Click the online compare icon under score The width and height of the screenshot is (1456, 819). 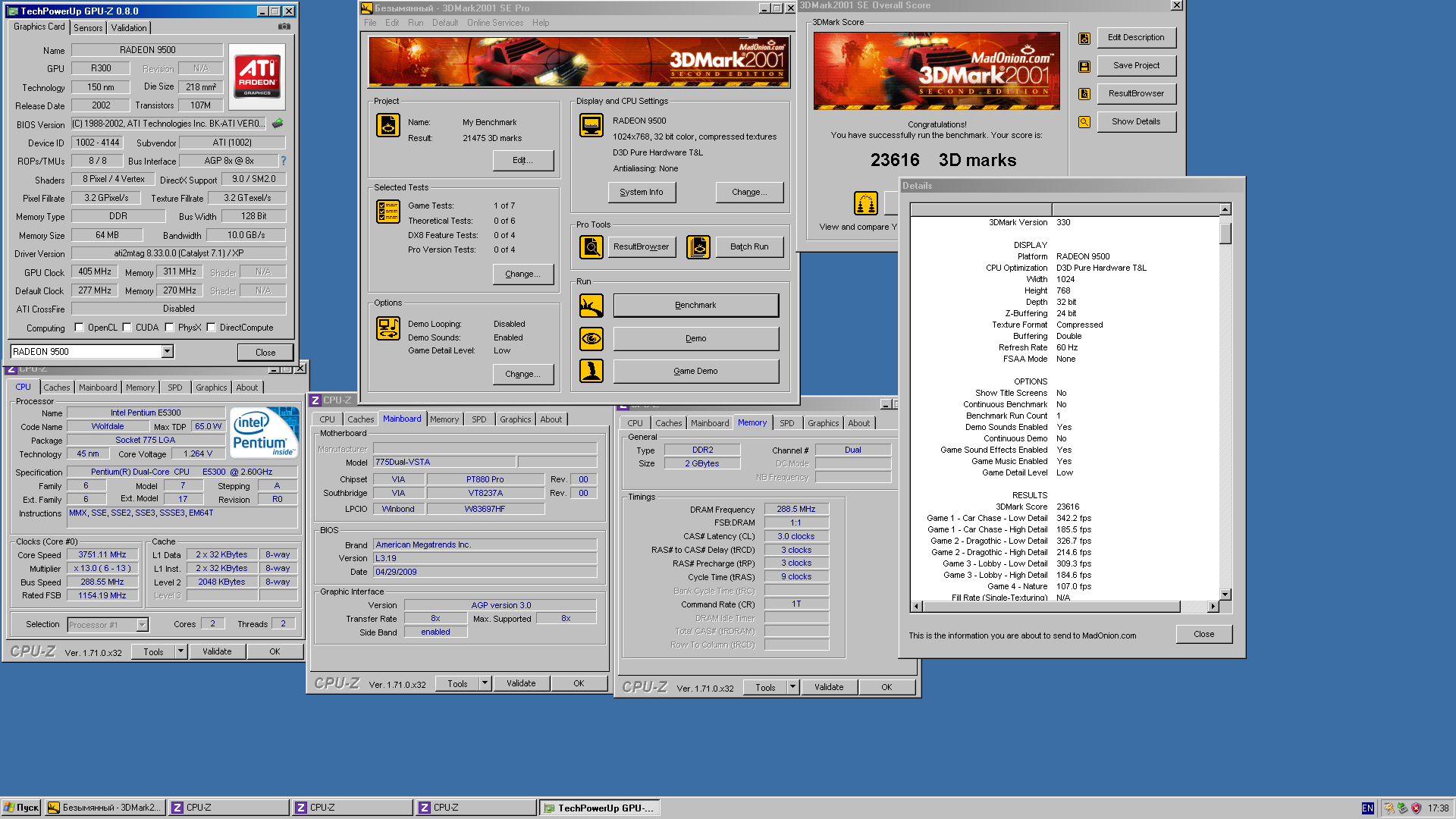pos(866,203)
